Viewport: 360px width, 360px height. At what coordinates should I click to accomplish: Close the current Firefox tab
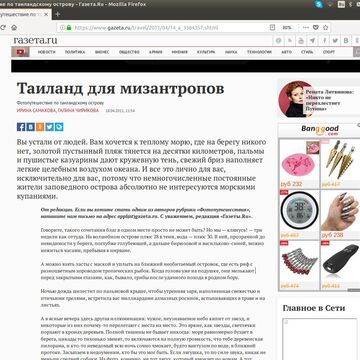point(46,14)
